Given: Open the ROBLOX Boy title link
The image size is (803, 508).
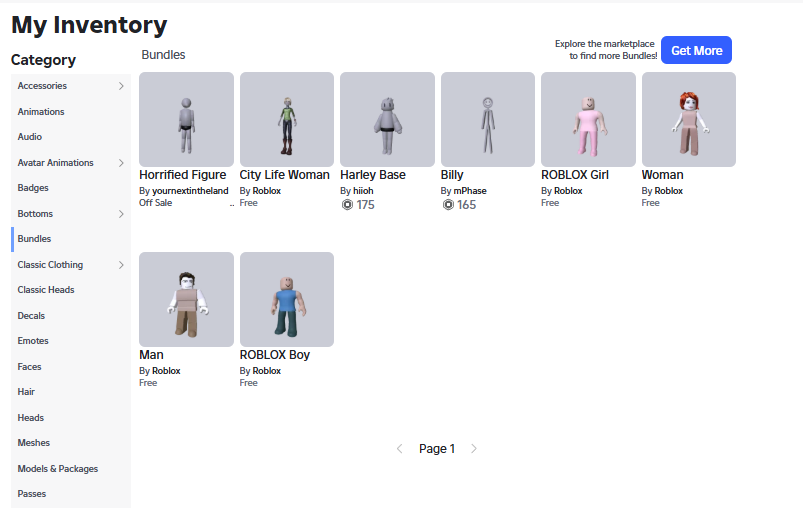Looking at the screenshot, I should tap(275, 355).
